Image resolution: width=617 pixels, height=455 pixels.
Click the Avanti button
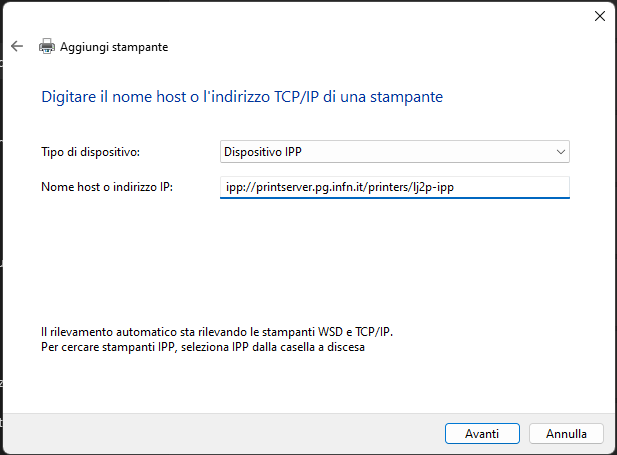tap(482, 434)
